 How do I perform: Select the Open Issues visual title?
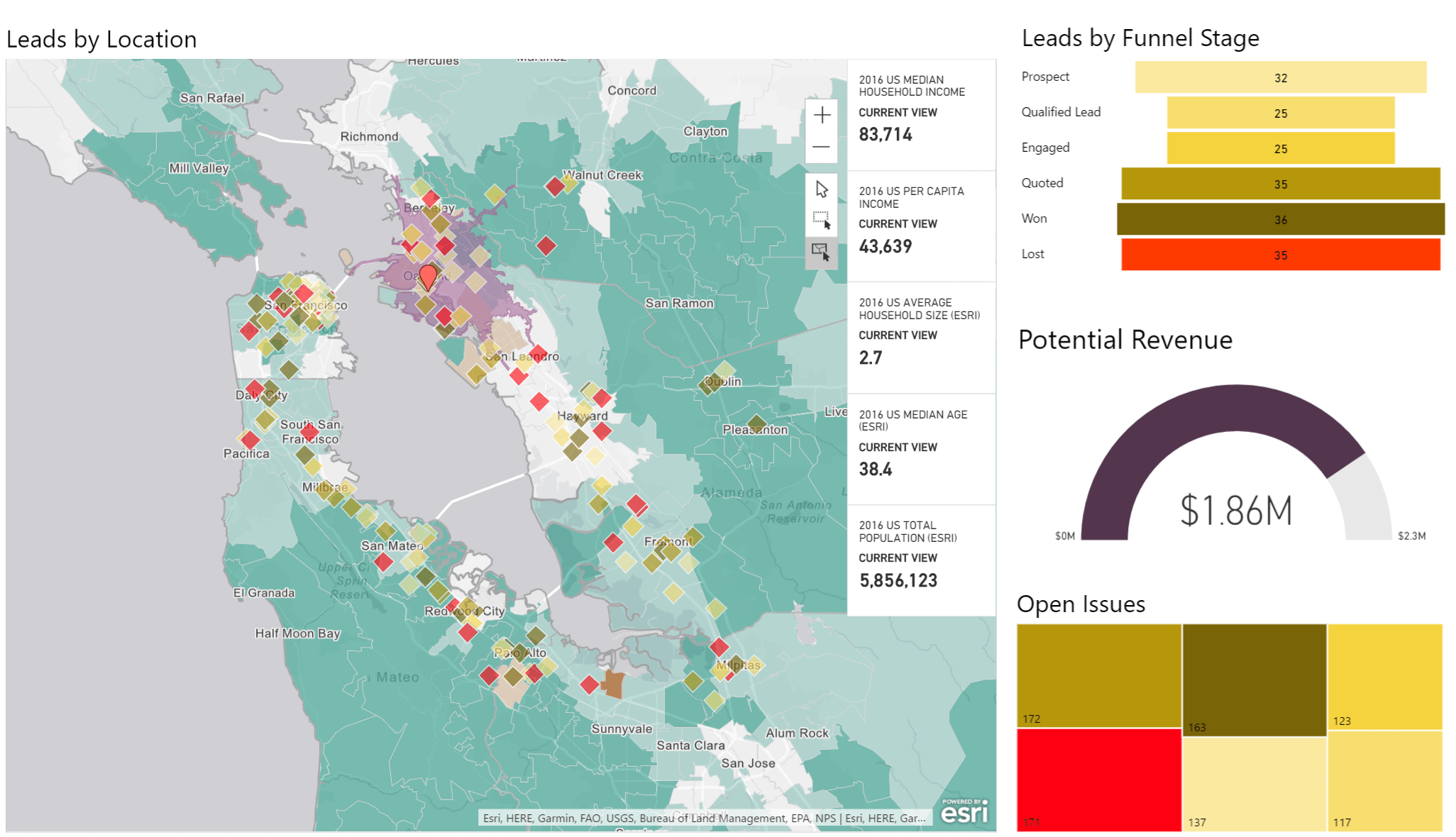pyautogui.click(x=1081, y=604)
